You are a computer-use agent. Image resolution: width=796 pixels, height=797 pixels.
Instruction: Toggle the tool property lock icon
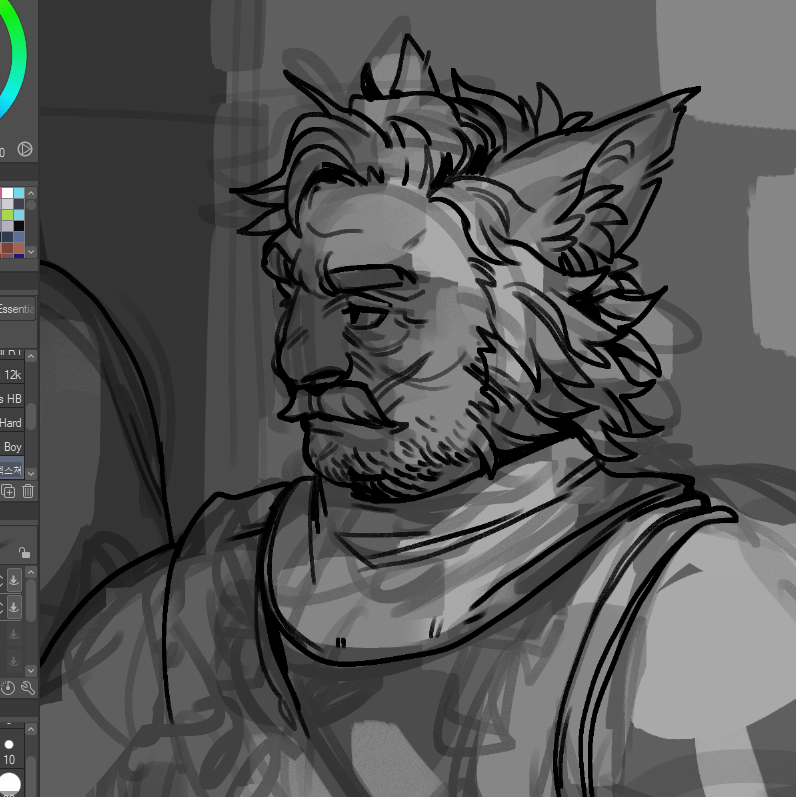pos(24,552)
